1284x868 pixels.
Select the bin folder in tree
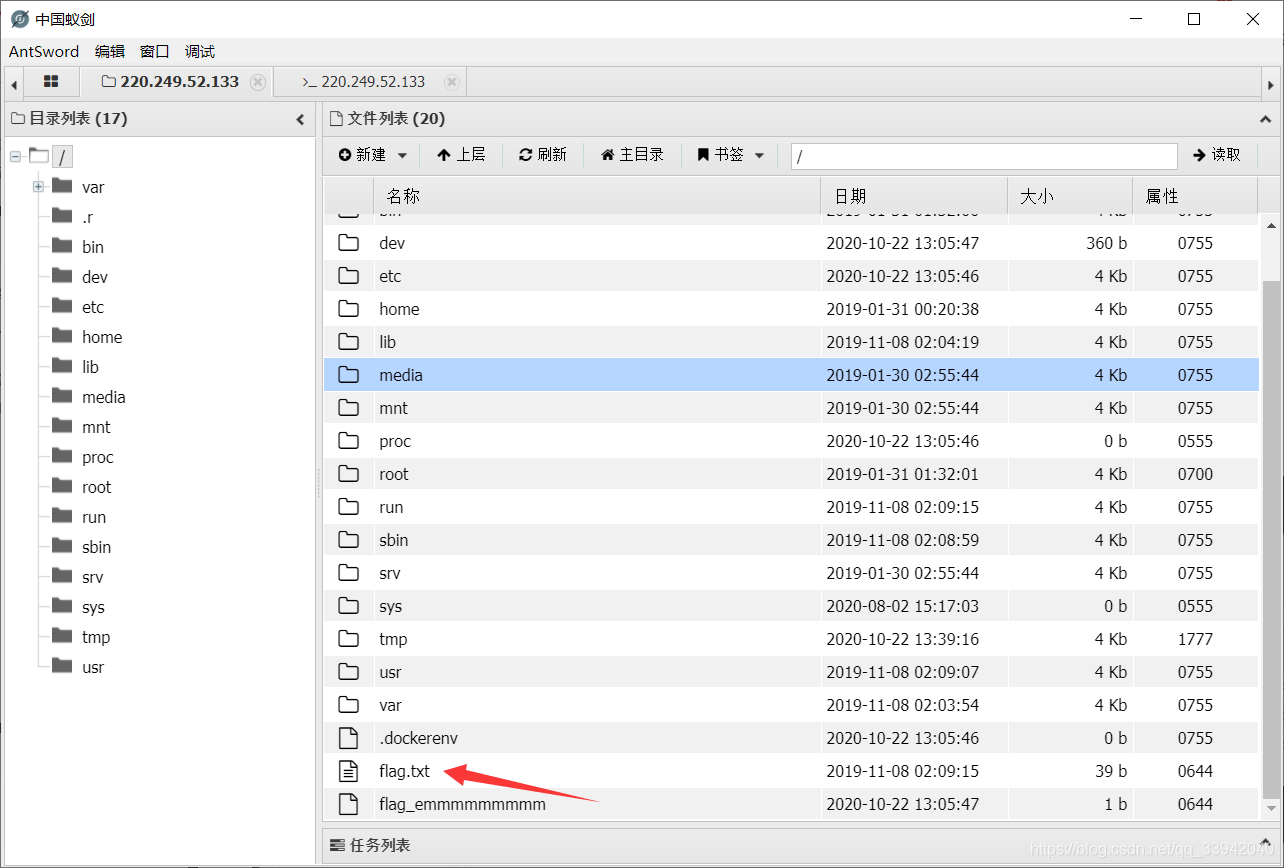93,247
